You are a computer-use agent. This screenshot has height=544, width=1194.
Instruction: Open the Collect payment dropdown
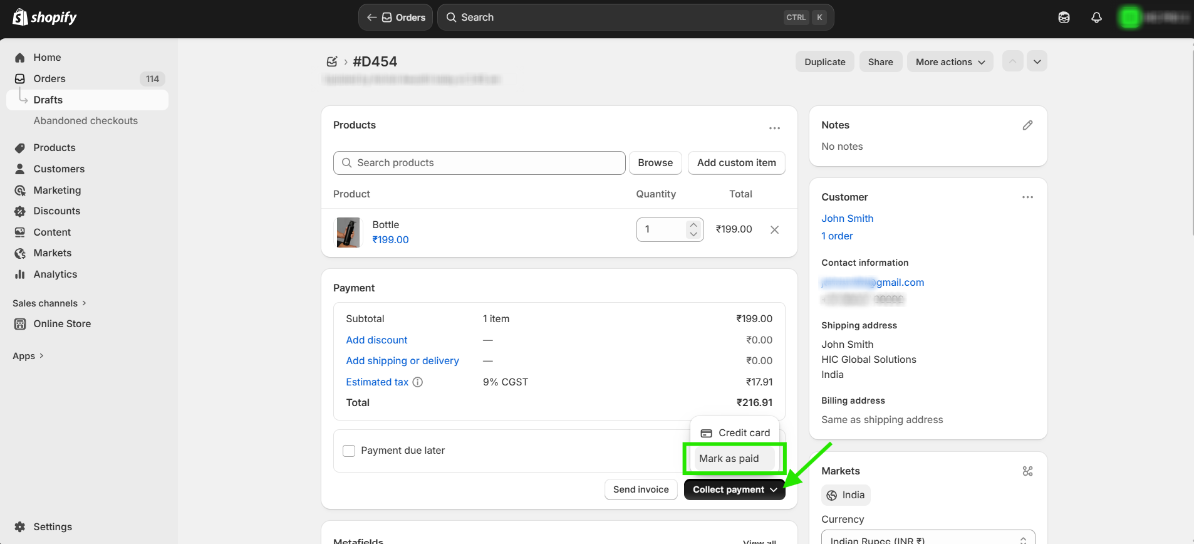735,490
